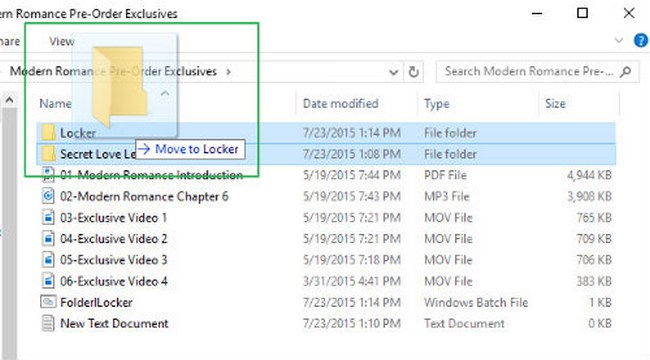Viewport: 650px width, 360px height.
Task: Select the 04-Exclusive Video 2 file name
Action: tap(114, 239)
